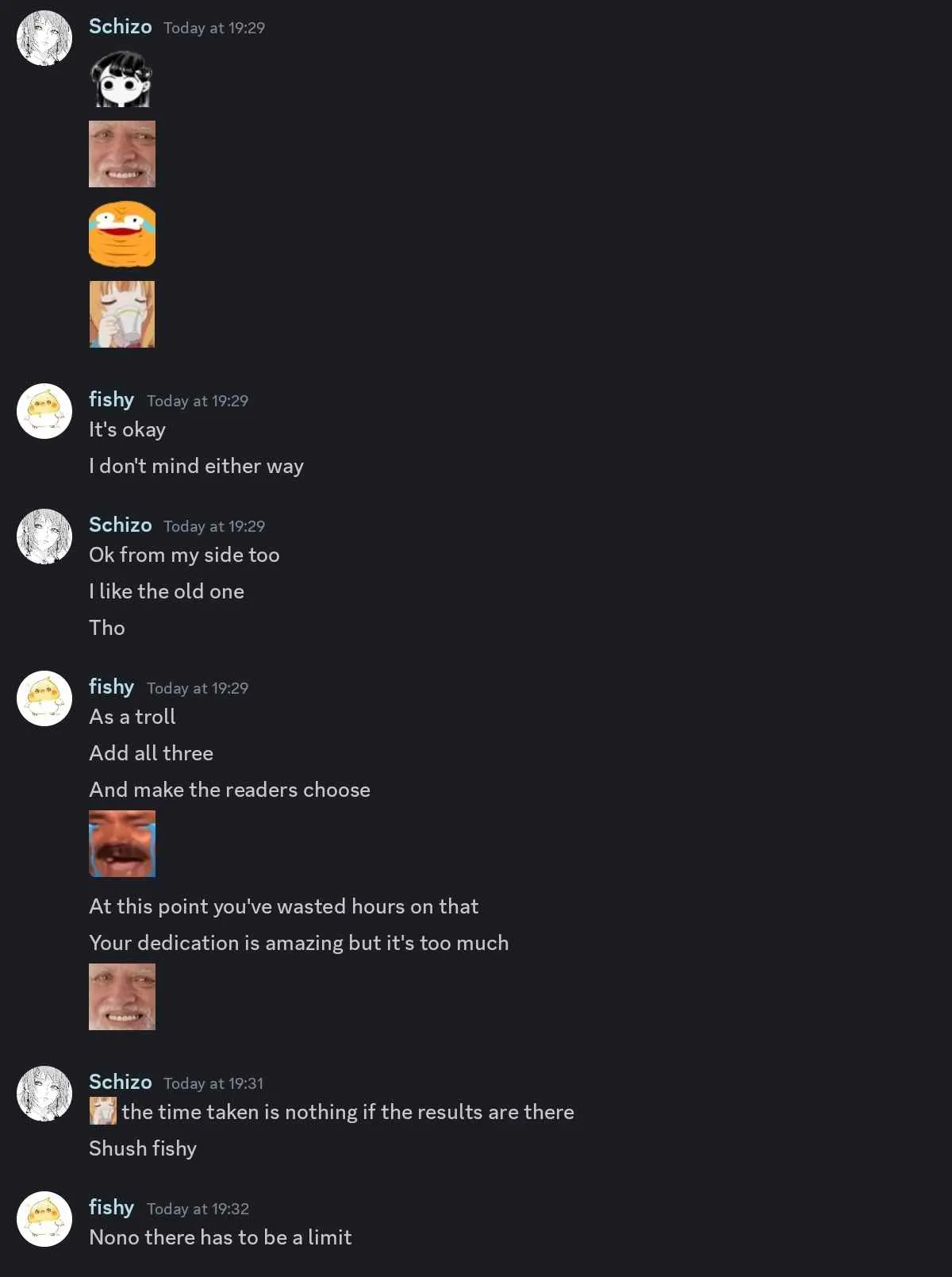
Task: Click the fishy username above "As a troll"
Action: (111, 687)
